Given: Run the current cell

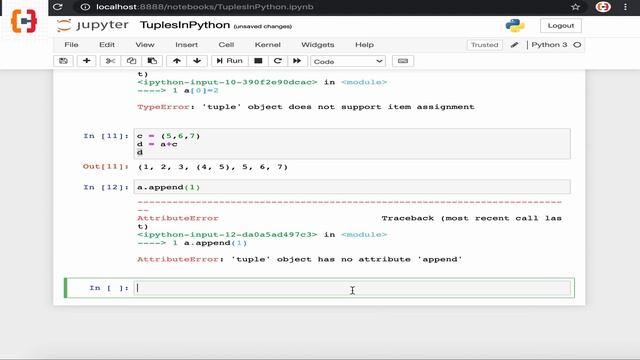Looking at the screenshot, I should click(x=229, y=61).
